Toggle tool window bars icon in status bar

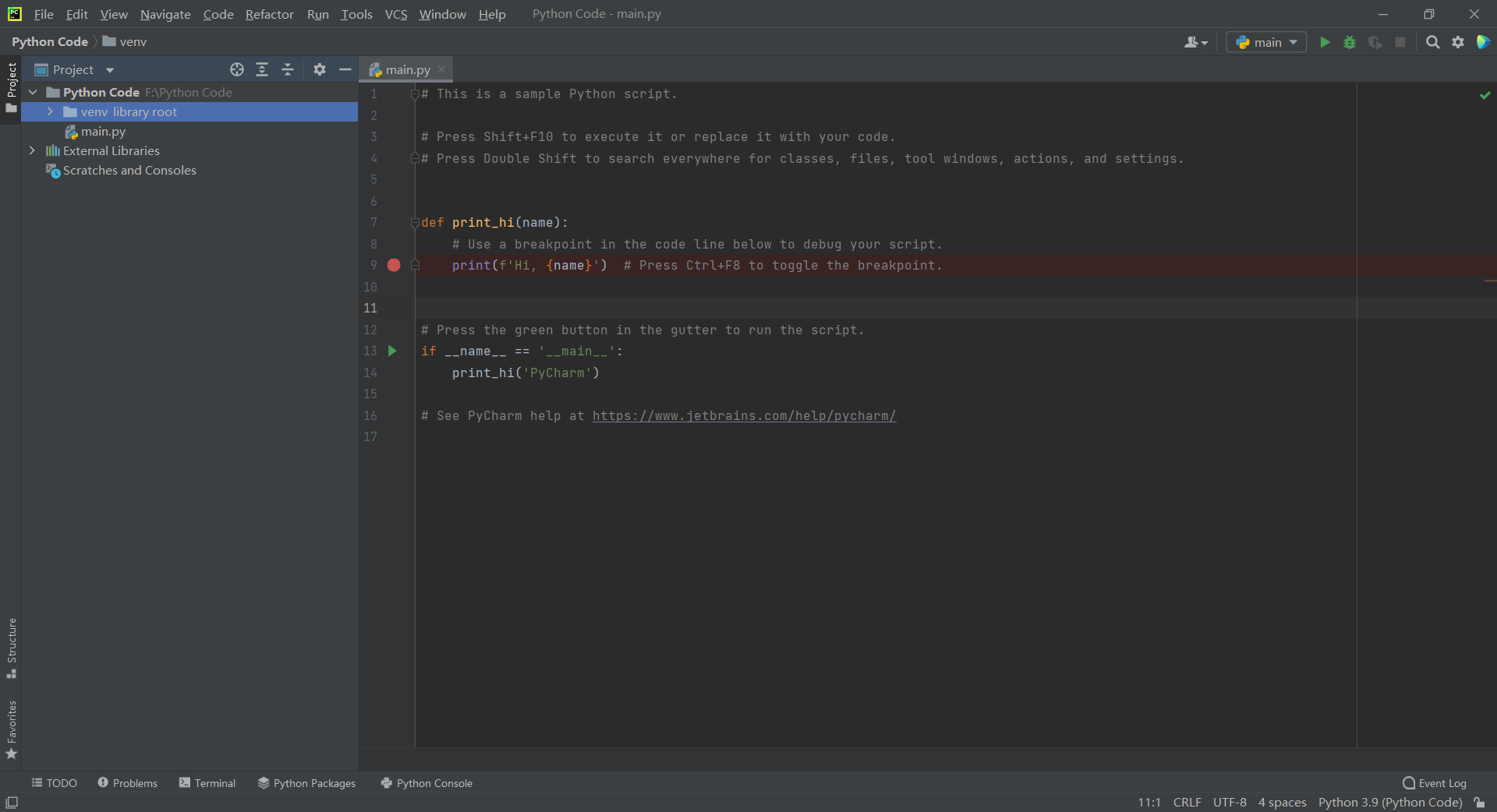click(x=12, y=803)
